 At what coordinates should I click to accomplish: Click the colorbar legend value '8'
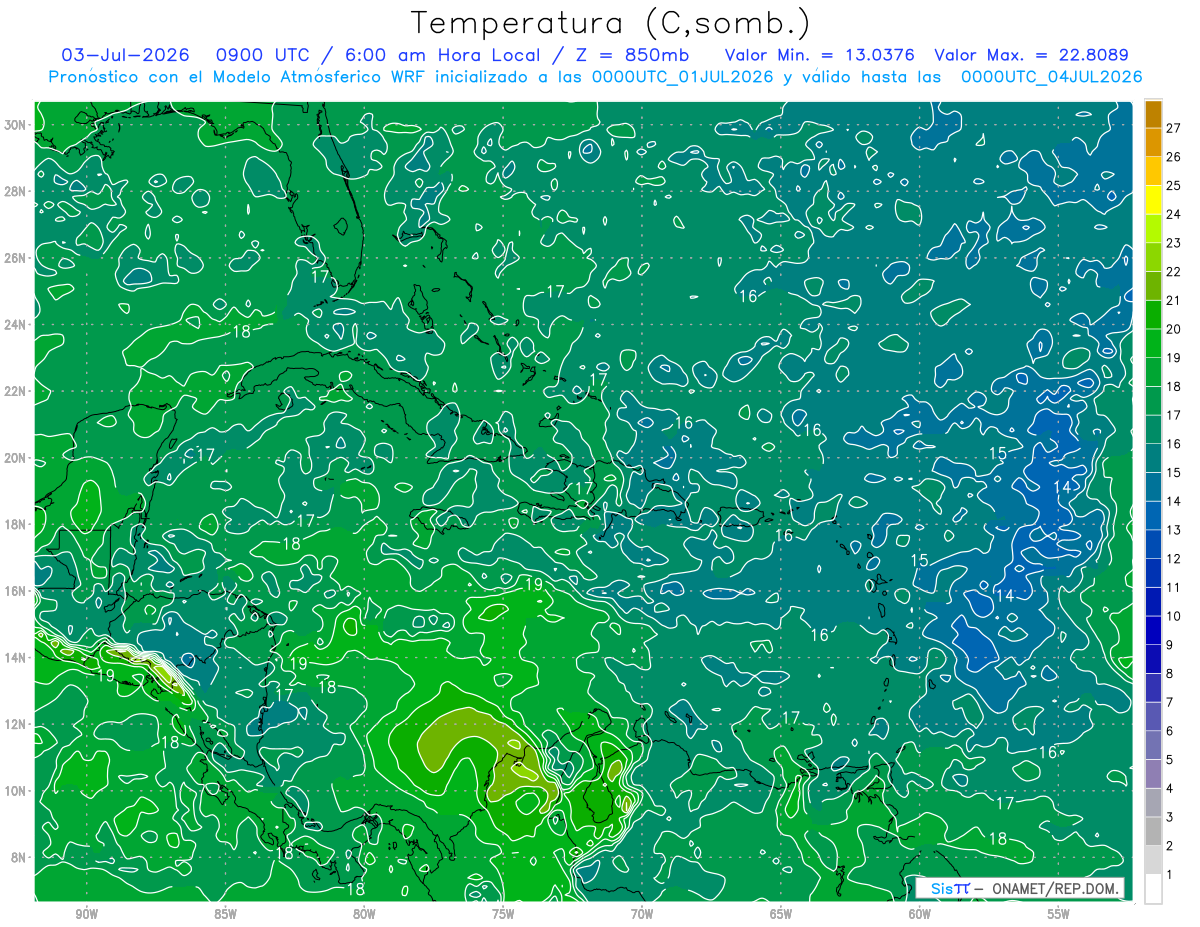1170,674
